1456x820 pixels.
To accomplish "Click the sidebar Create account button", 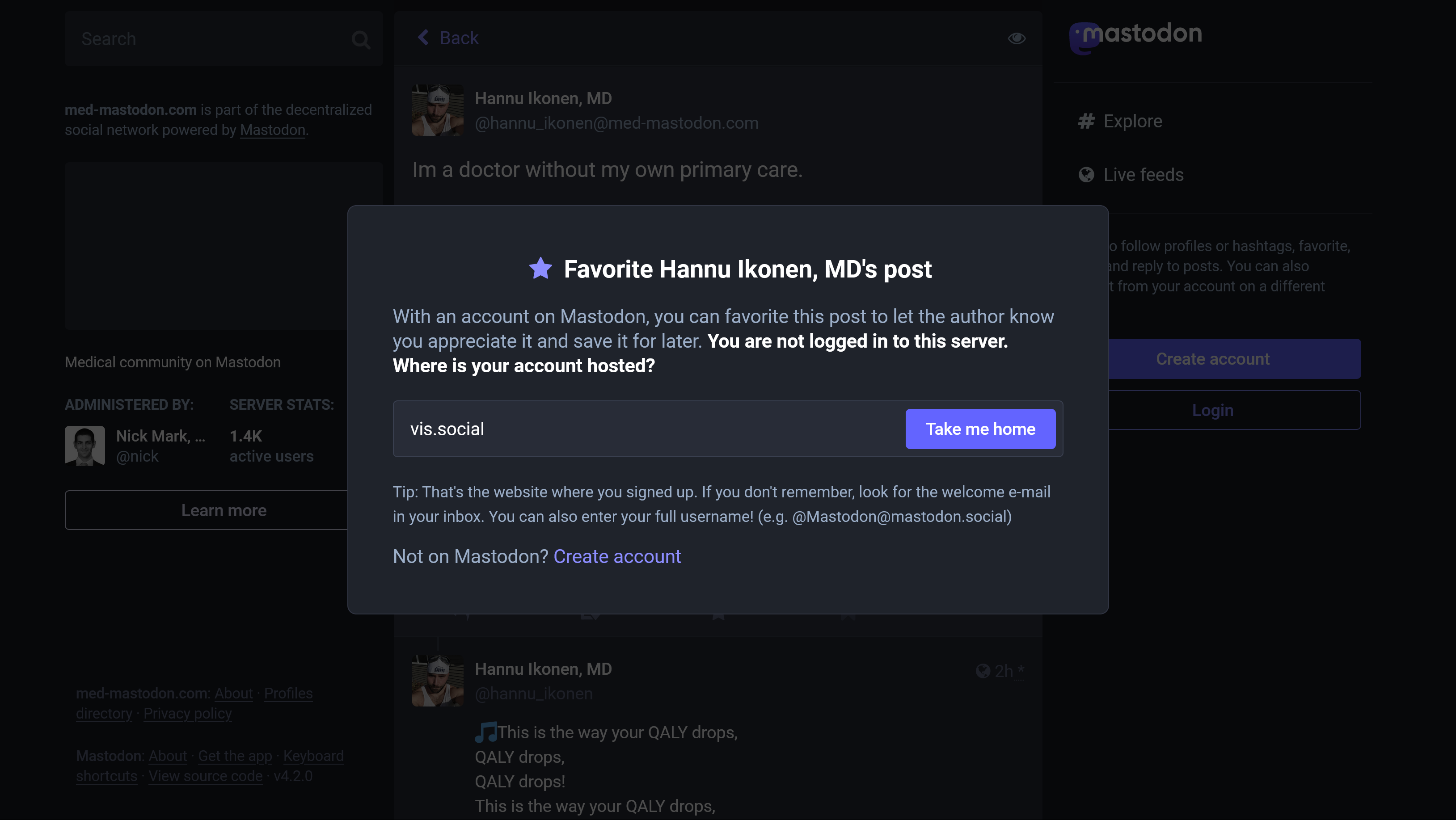I will pos(1212,359).
